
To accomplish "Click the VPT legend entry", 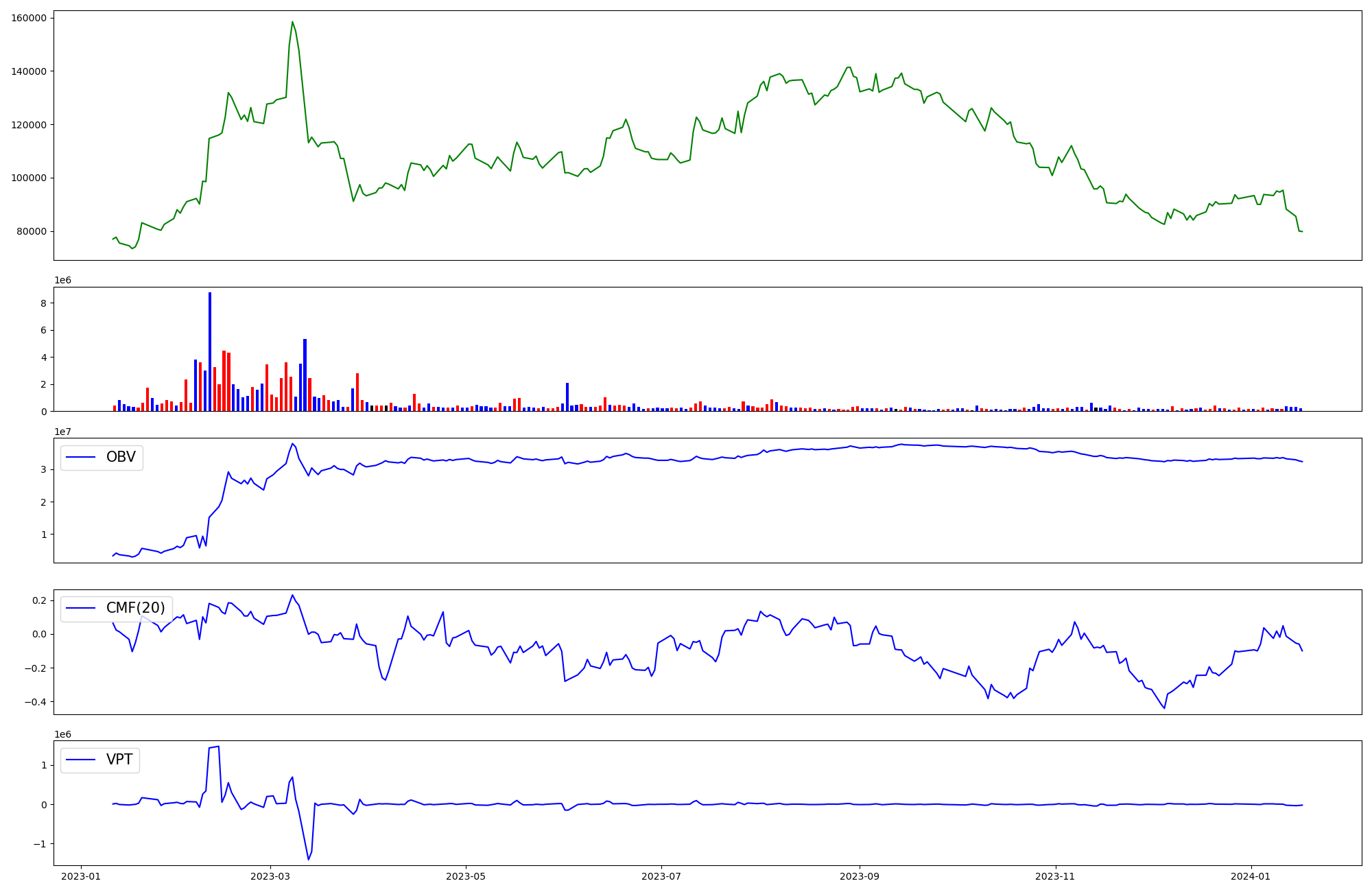I will pos(119,760).
